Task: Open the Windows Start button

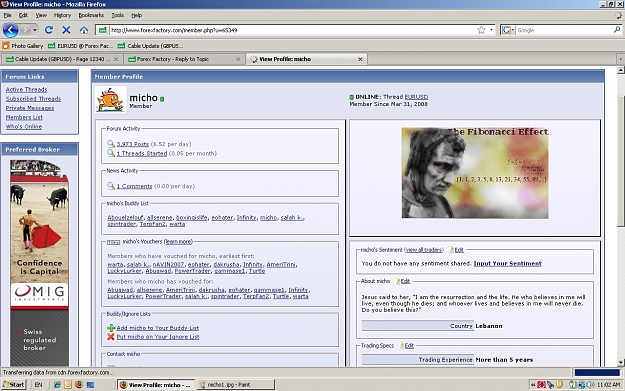Action: [x=13, y=385]
